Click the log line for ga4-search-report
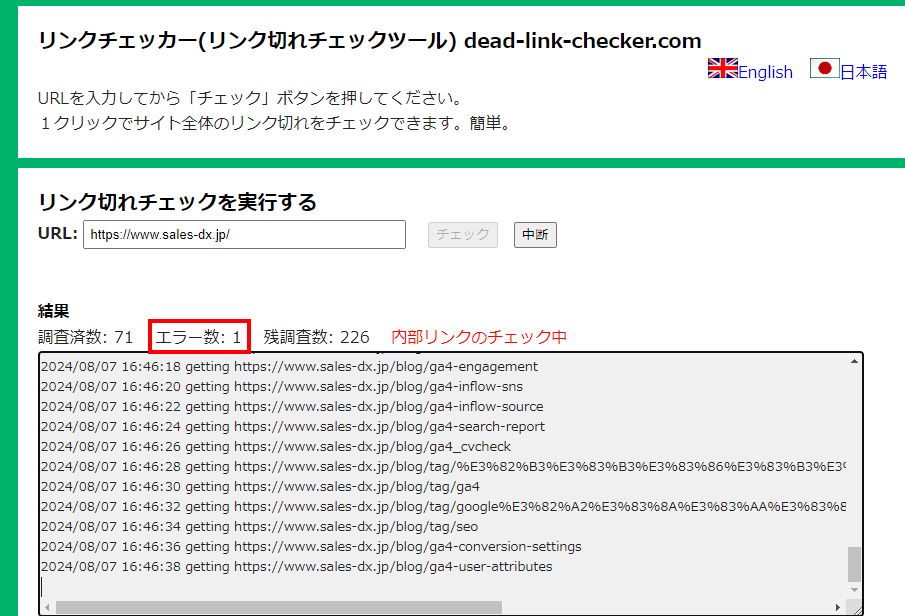The height and width of the screenshot is (616, 905). pos(293,427)
